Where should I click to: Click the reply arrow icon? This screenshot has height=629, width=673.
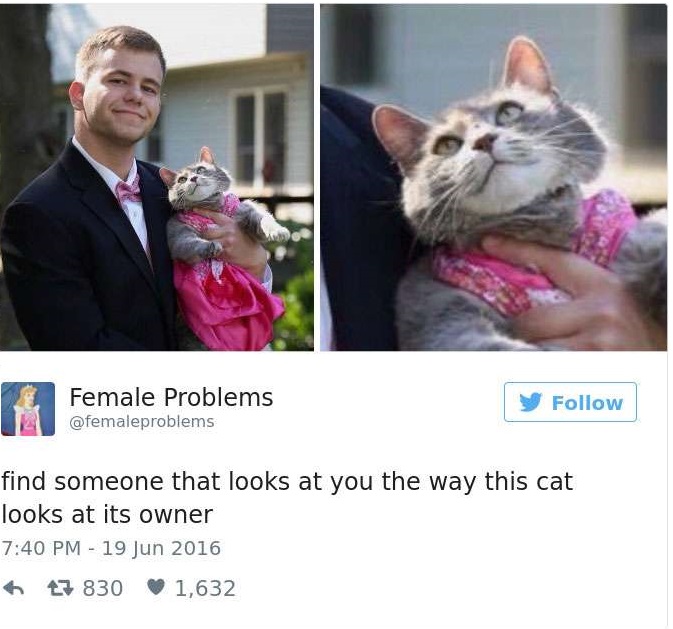tap(13, 589)
